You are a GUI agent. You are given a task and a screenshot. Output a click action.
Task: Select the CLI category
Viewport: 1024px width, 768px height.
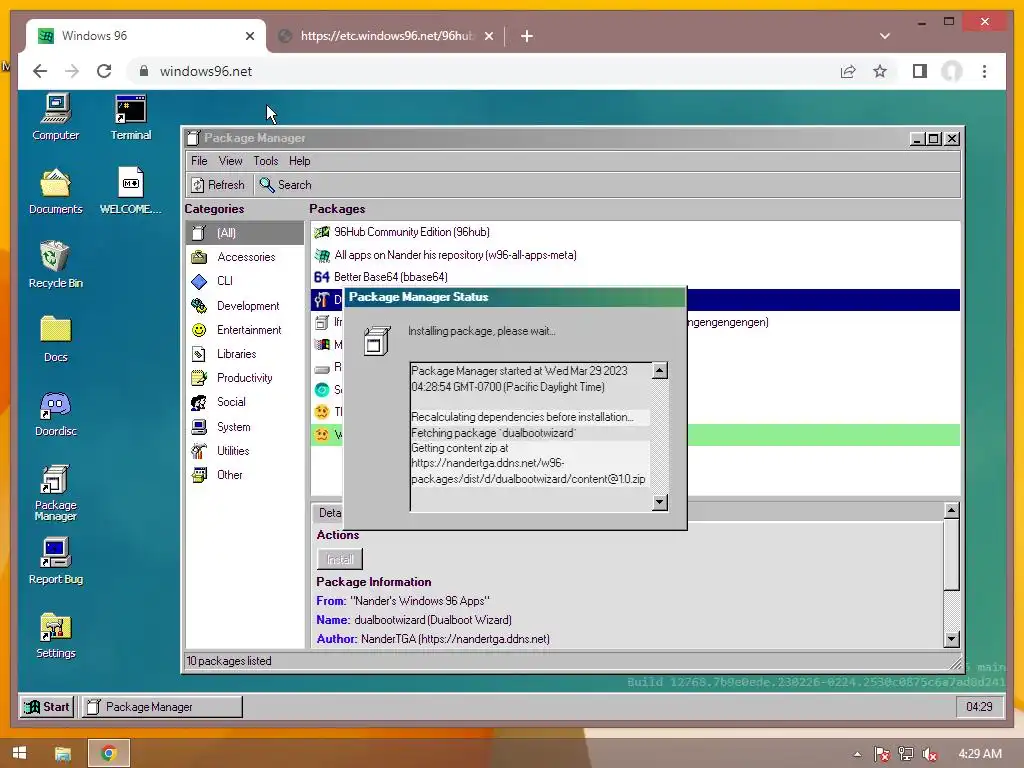click(x=245, y=281)
